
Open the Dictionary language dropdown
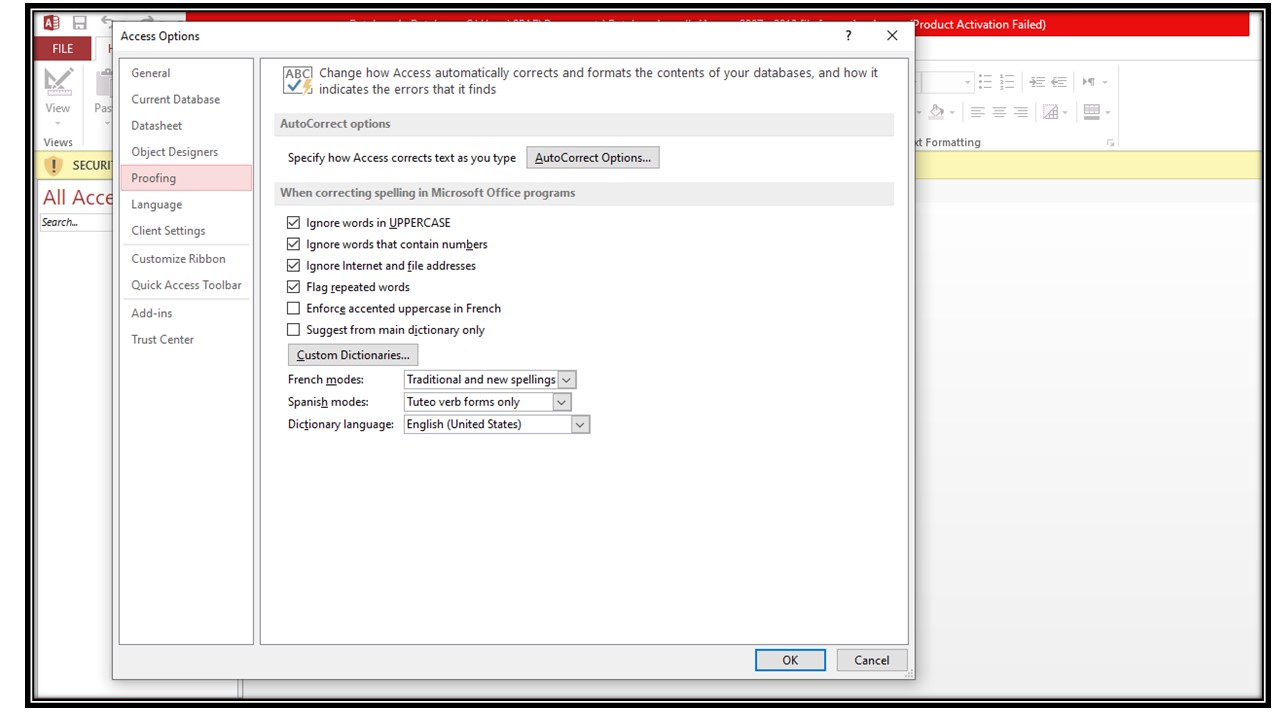click(580, 424)
